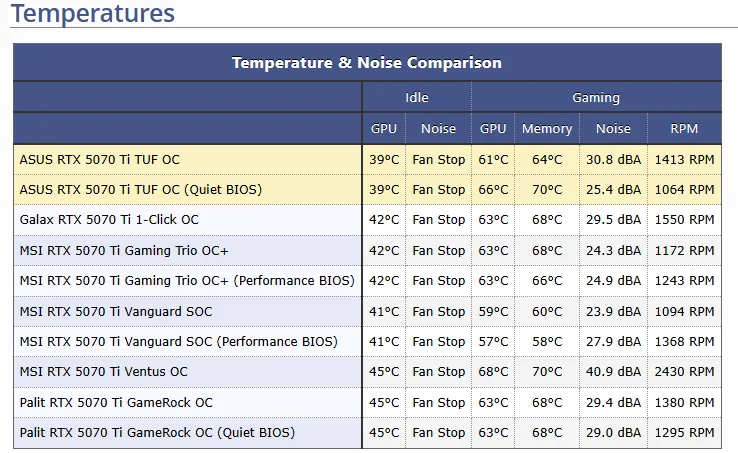Select the MSI RTX 5070 Ti Vanguard SOC name
The height and width of the screenshot is (453, 738).
pyautogui.click(x=116, y=311)
